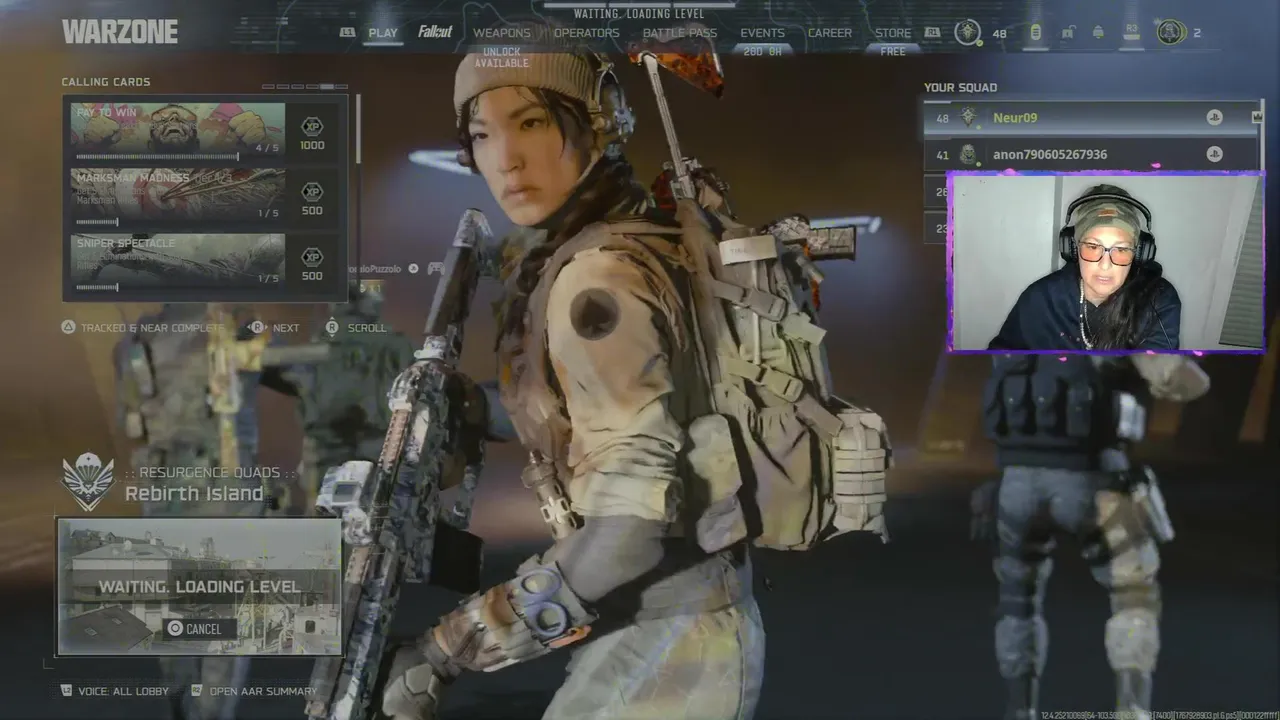Open the EVENTS tab

tap(763, 33)
